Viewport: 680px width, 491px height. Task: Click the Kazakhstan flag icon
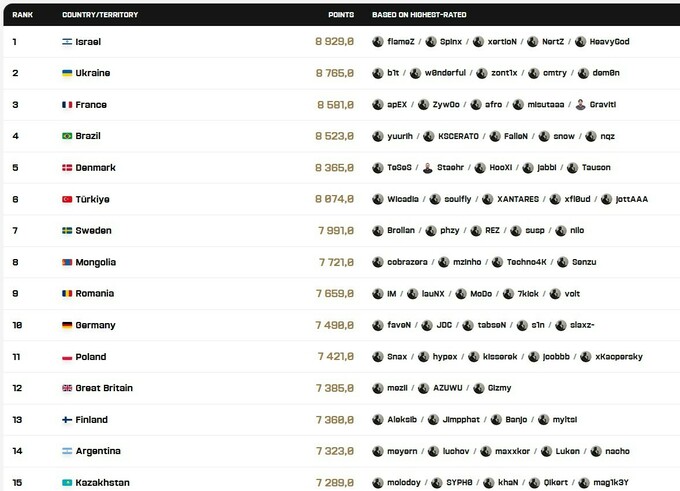point(67,482)
